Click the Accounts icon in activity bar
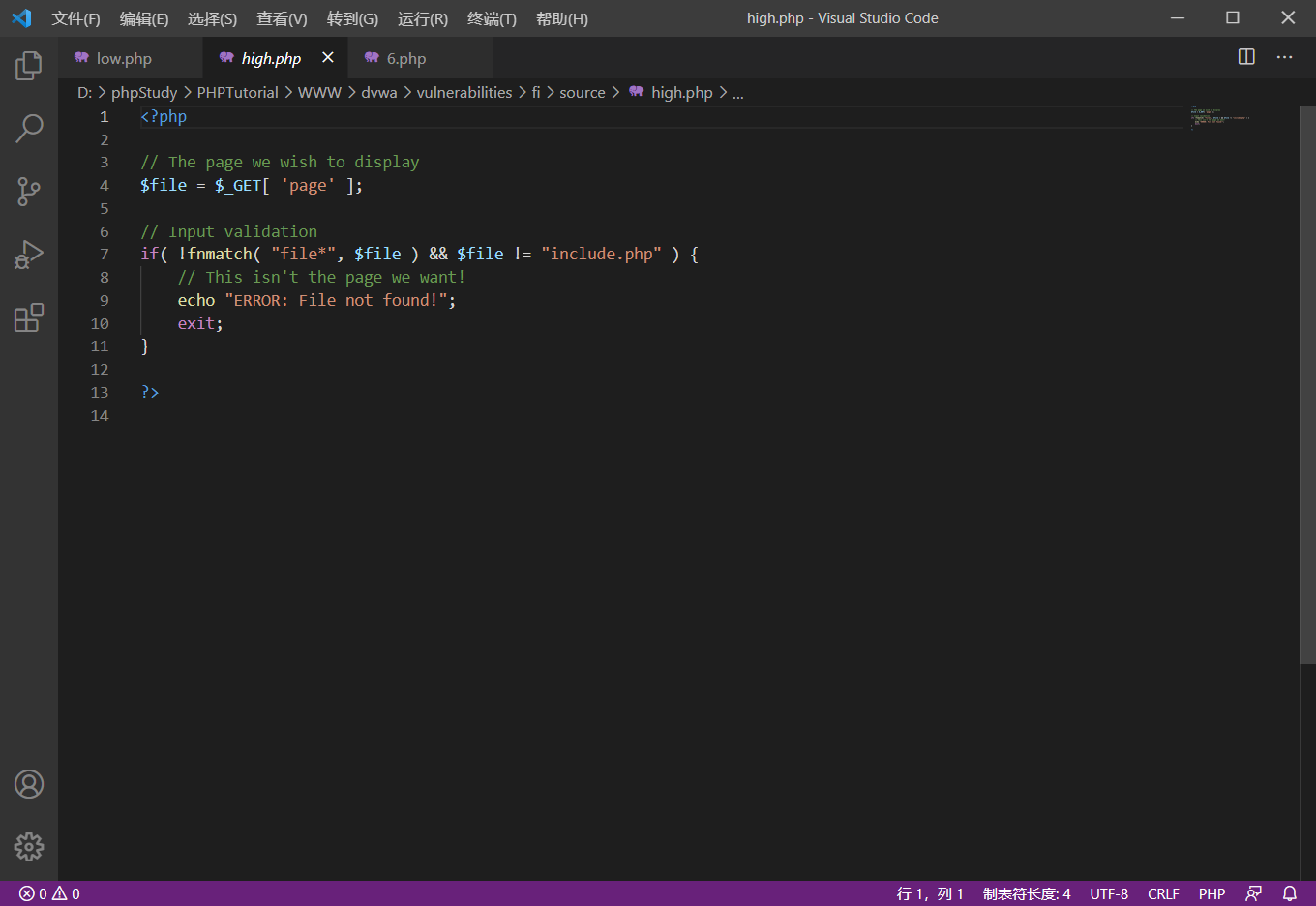 pyautogui.click(x=29, y=784)
